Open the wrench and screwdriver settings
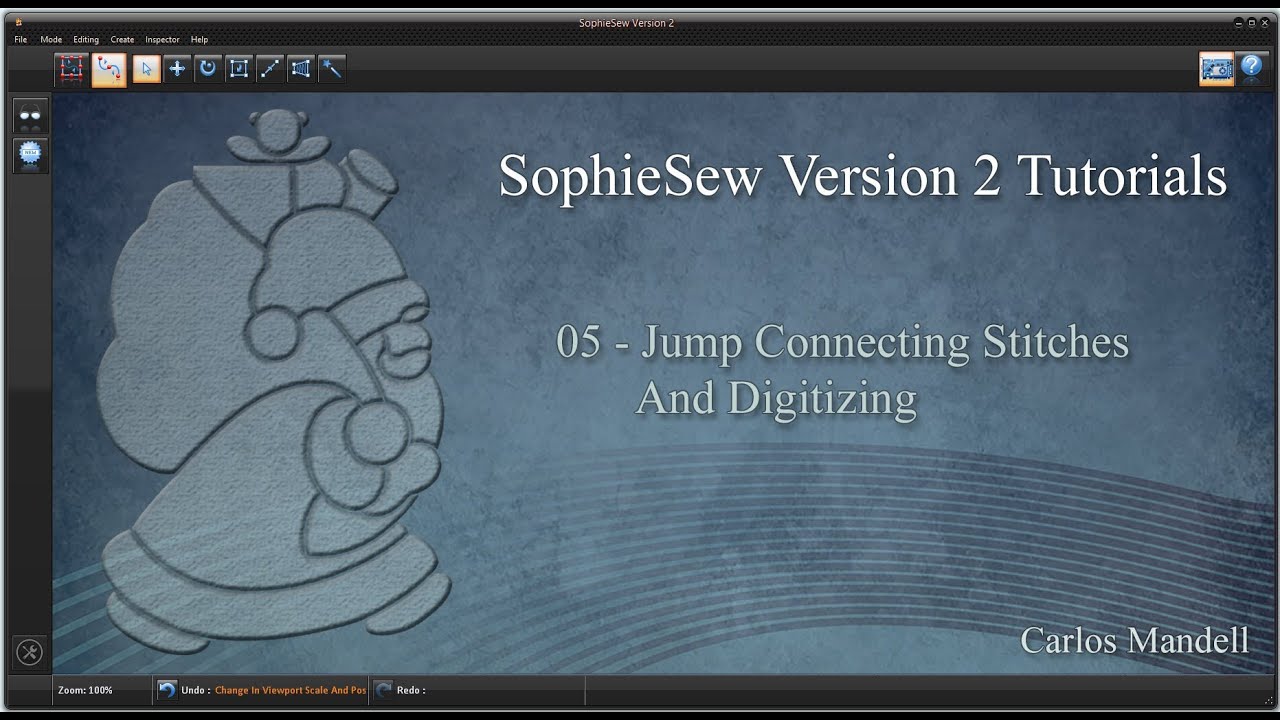This screenshot has width=1280, height=720. (x=29, y=653)
